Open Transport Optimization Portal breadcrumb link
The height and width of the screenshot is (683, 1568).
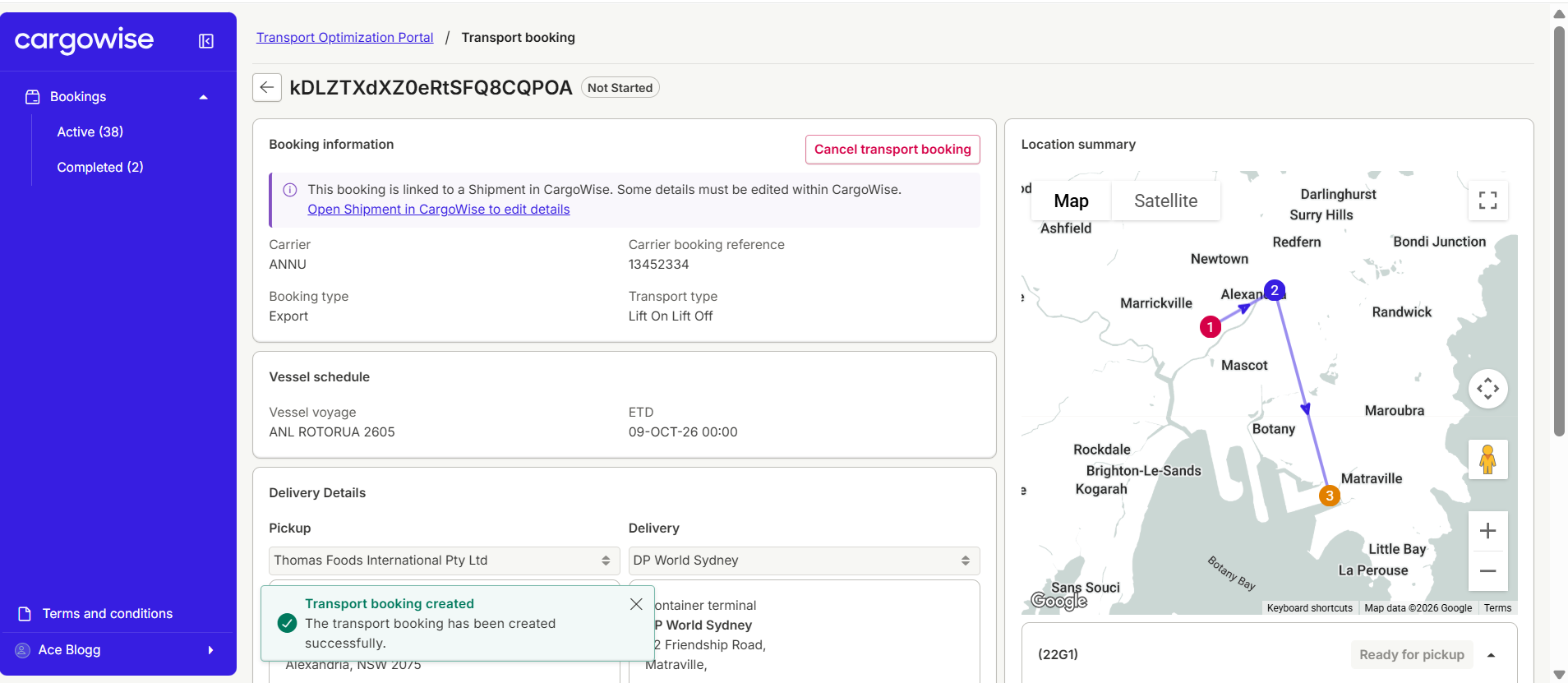[345, 38]
